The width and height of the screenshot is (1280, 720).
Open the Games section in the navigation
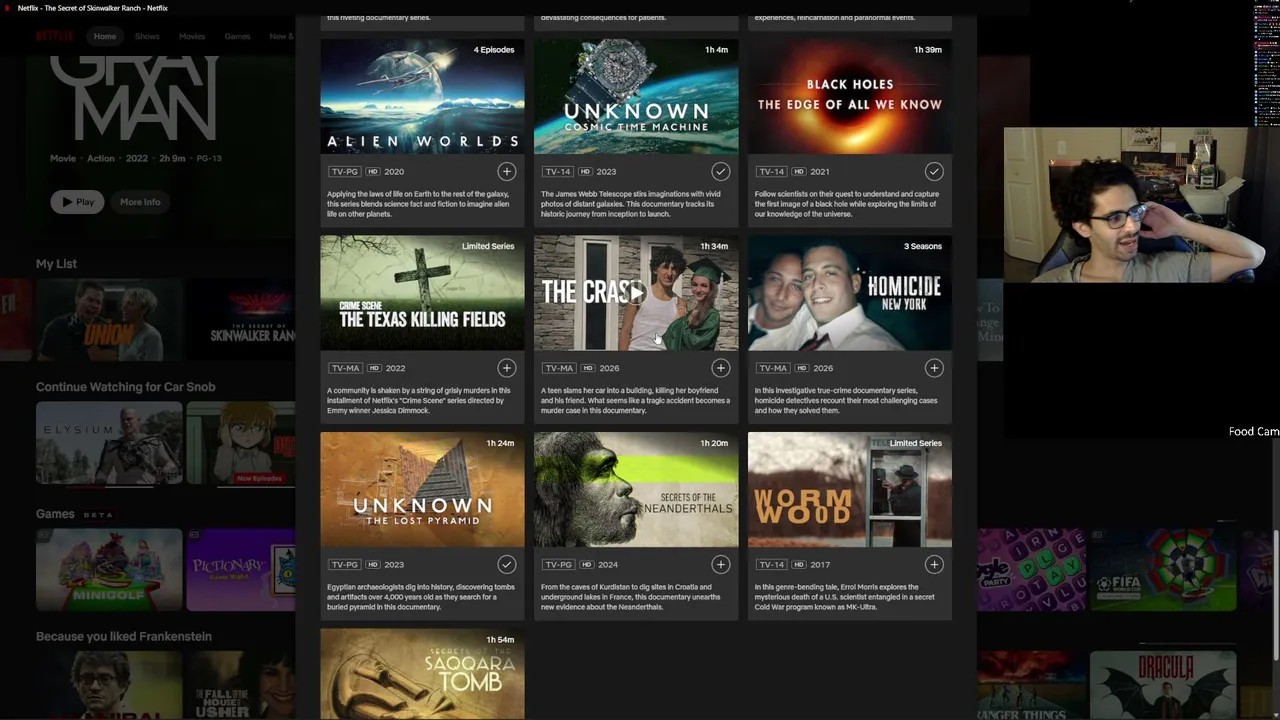237,36
